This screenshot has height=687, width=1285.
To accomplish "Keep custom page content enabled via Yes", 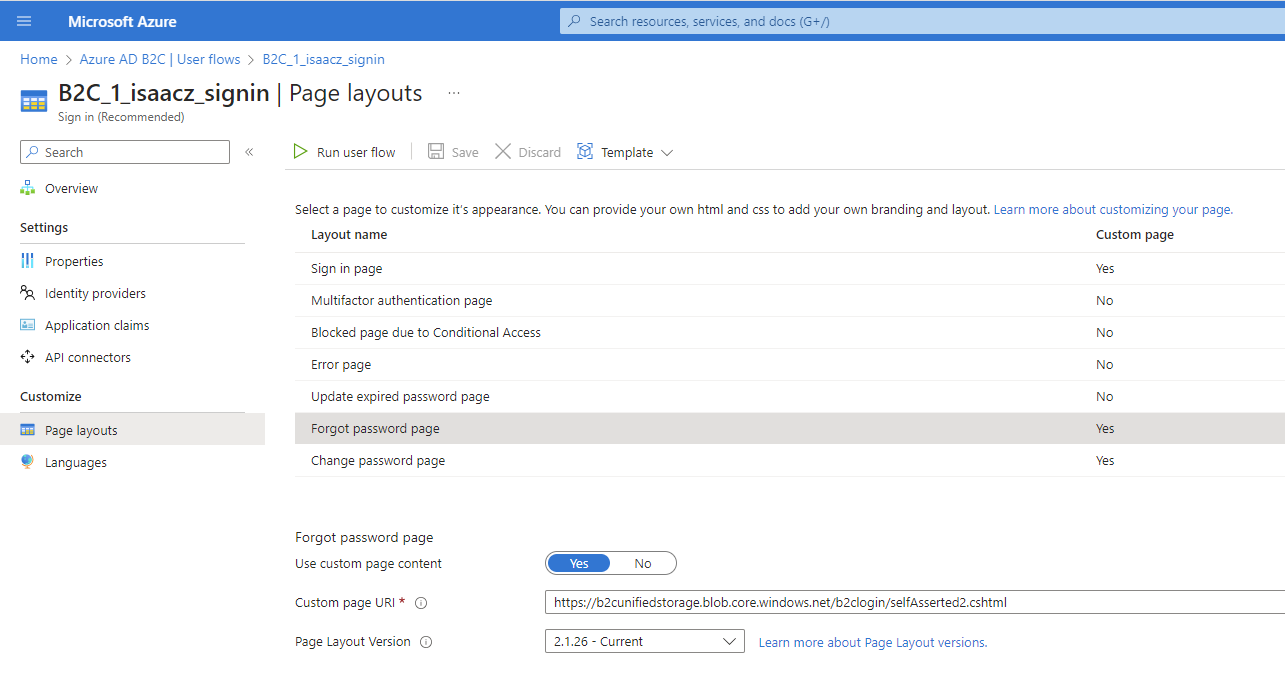I will click(578, 563).
